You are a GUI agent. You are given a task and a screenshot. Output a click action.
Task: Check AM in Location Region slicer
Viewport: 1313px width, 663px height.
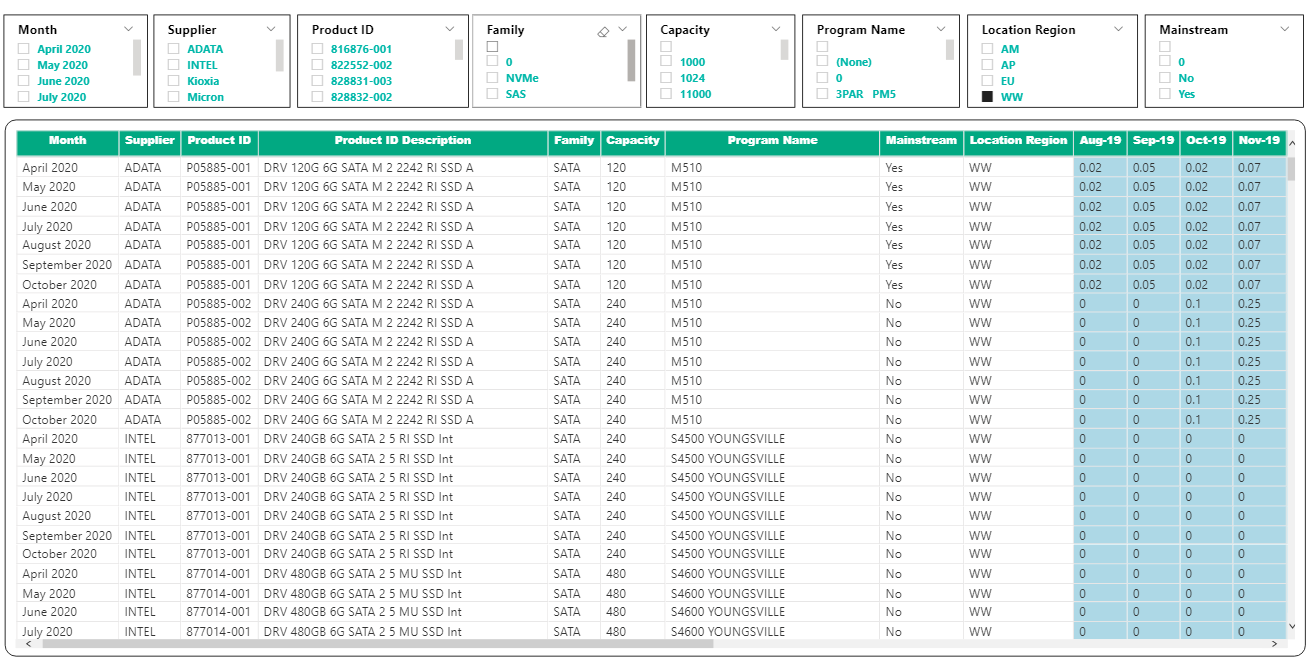(987, 49)
